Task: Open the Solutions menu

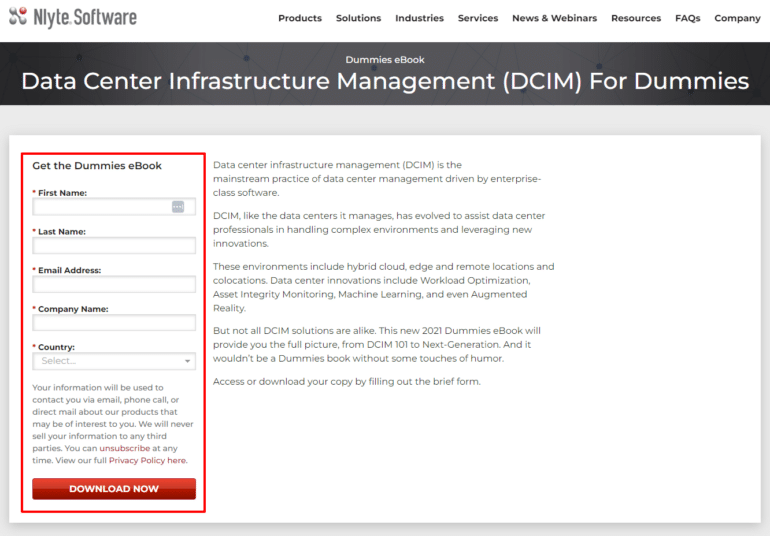Action: pyautogui.click(x=358, y=18)
